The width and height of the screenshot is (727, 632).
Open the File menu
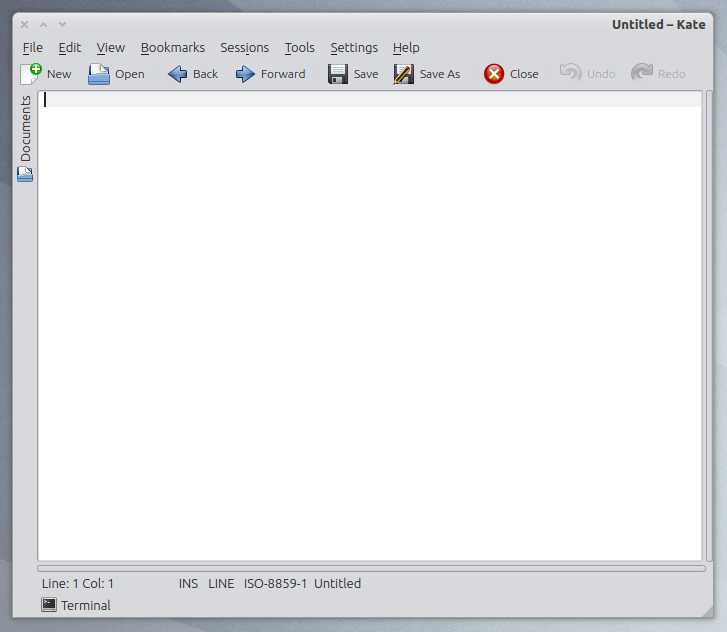pyautogui.click(x=32, y=48)
